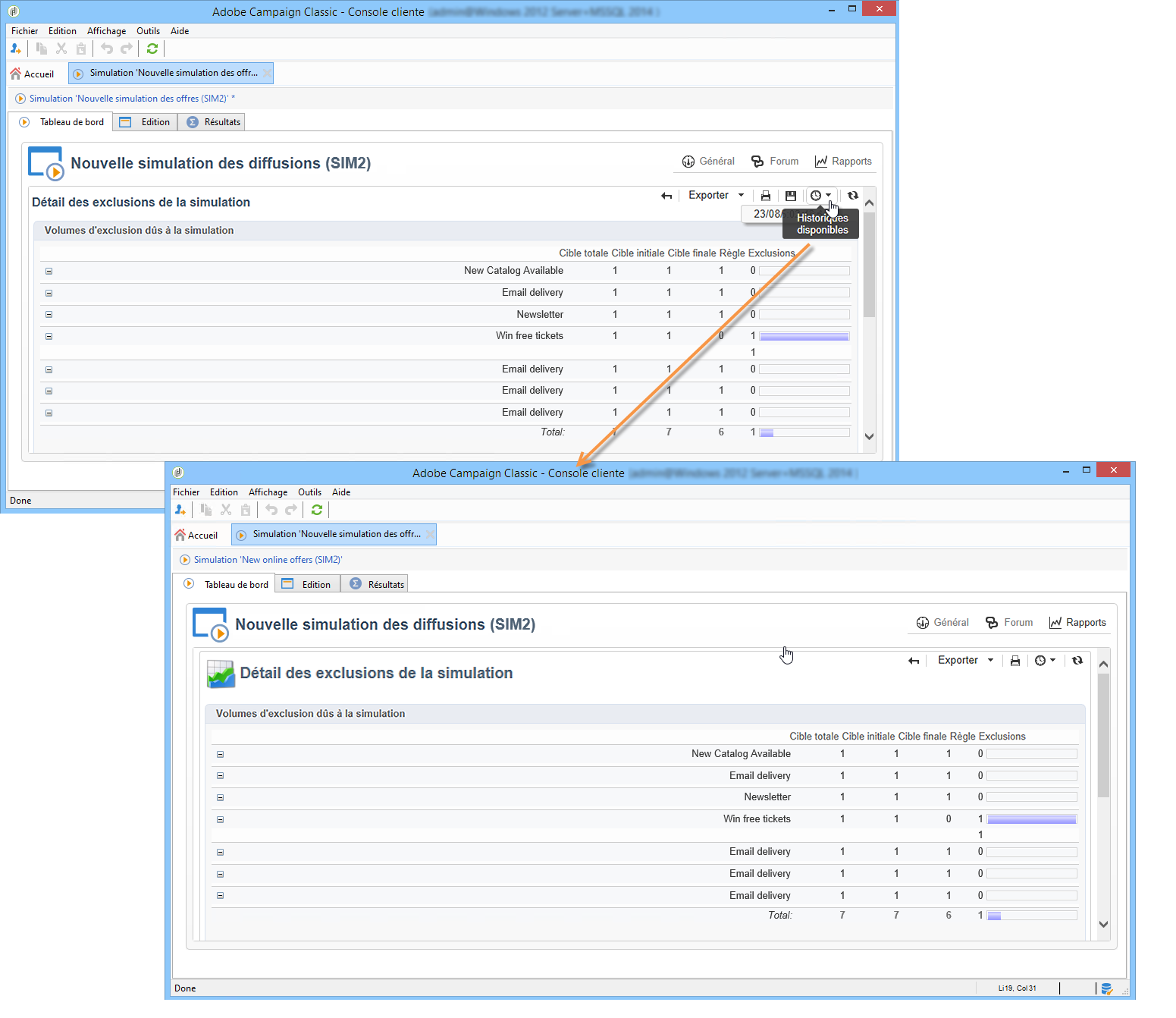Click scroll-down arrow in back window report

point(870,436)
